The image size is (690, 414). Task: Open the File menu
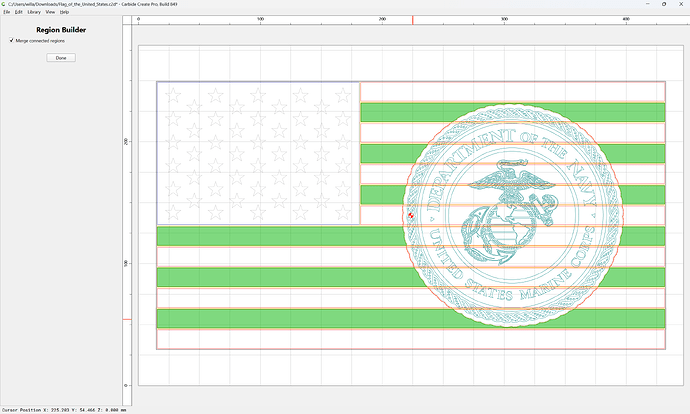[7, 12]
